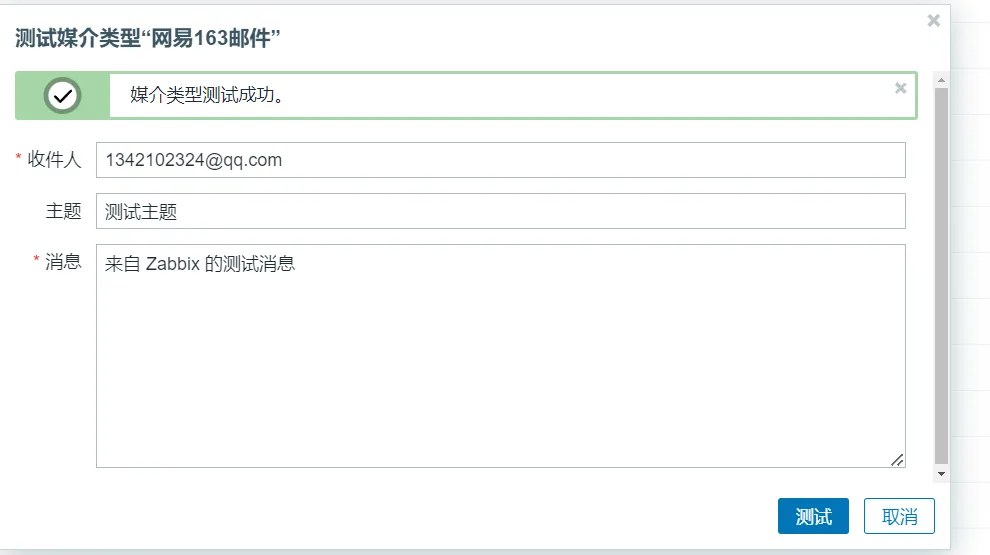The height and width of the screenshot is (555, 990).
Task: Click the message box resize handle
Action: point(897,460)
